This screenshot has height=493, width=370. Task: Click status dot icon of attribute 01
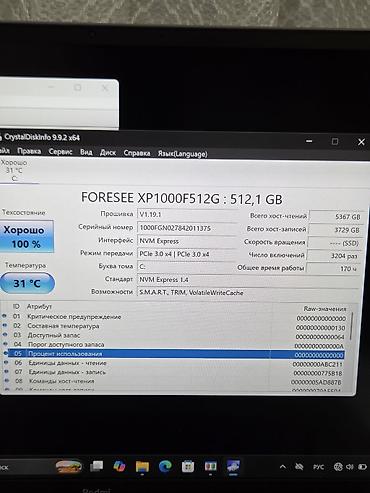[x=4, y=316]
